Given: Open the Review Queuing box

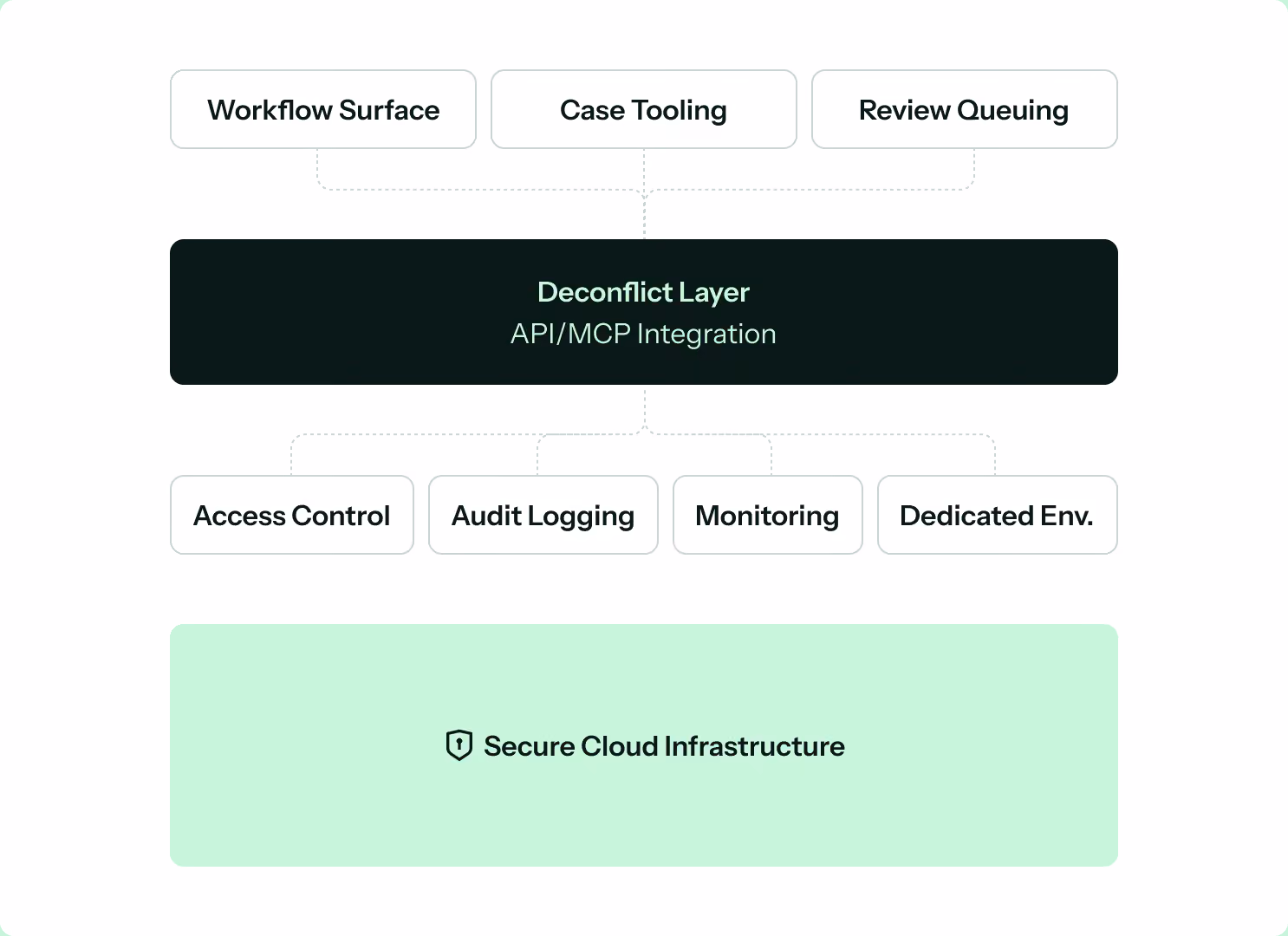Looking at the screenshot, I should click(965, 109).
